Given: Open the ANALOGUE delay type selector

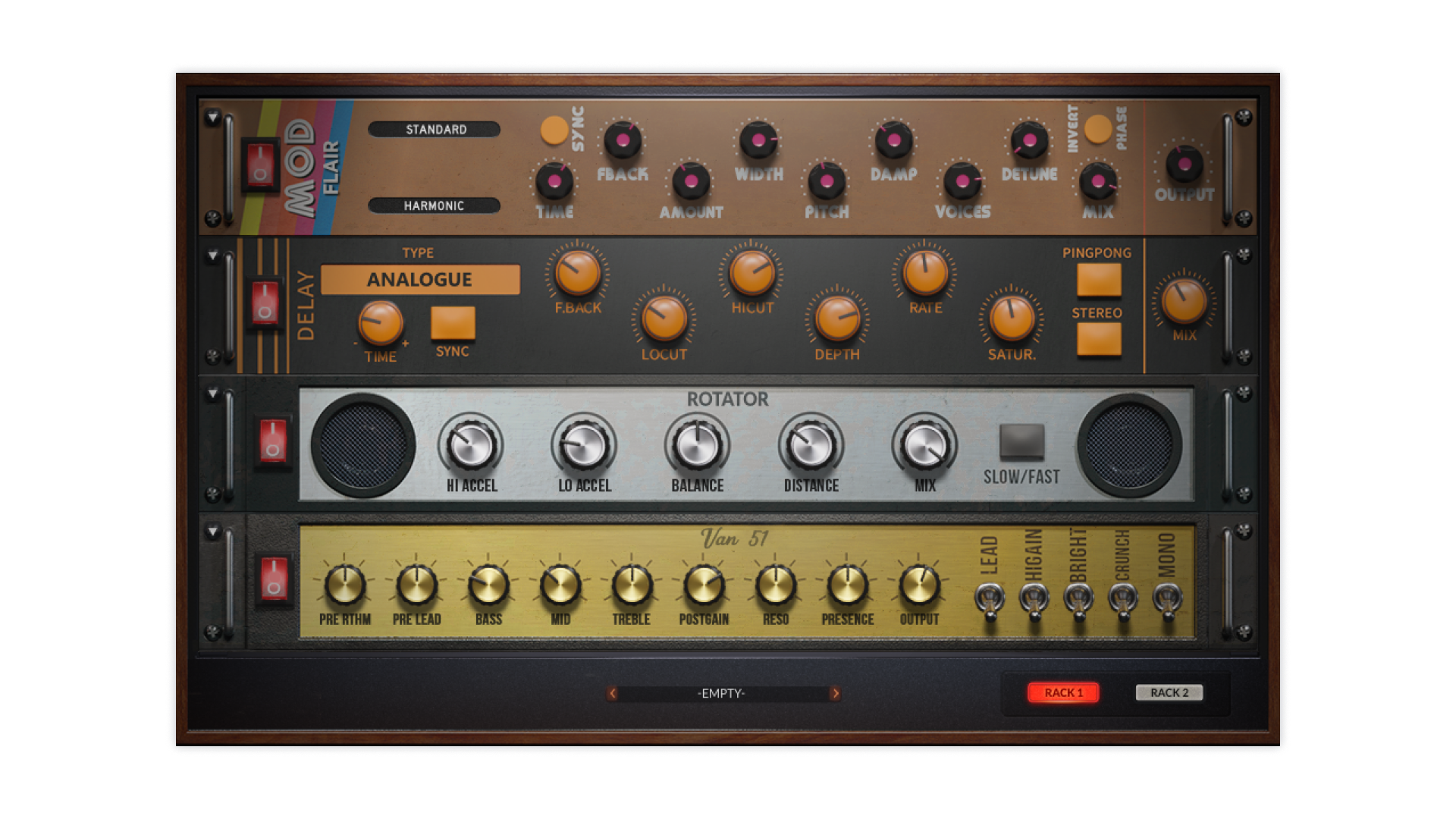Looking at the screenshot, I should coord(419,279).
